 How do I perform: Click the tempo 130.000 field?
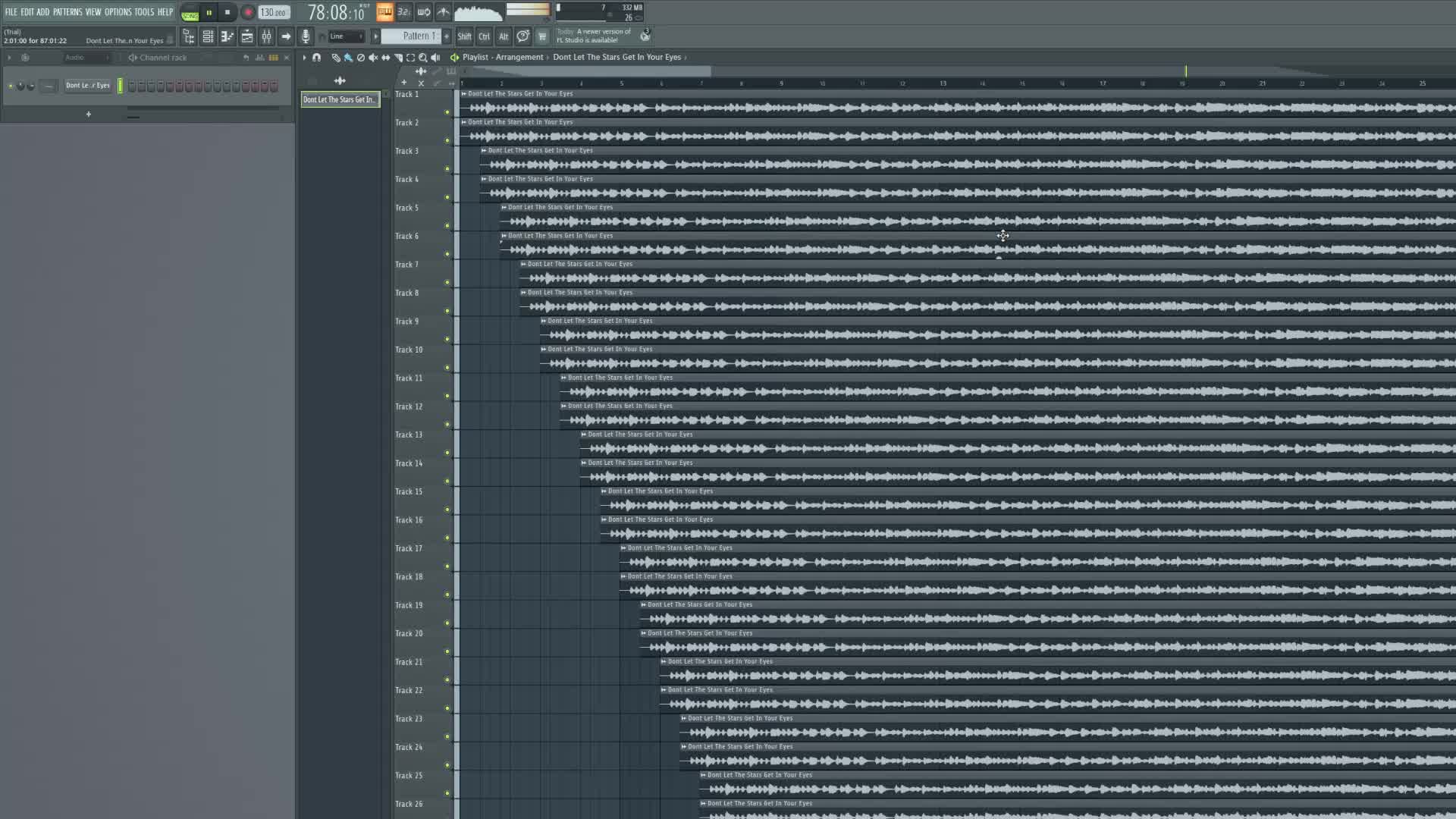tap(273, 13)
